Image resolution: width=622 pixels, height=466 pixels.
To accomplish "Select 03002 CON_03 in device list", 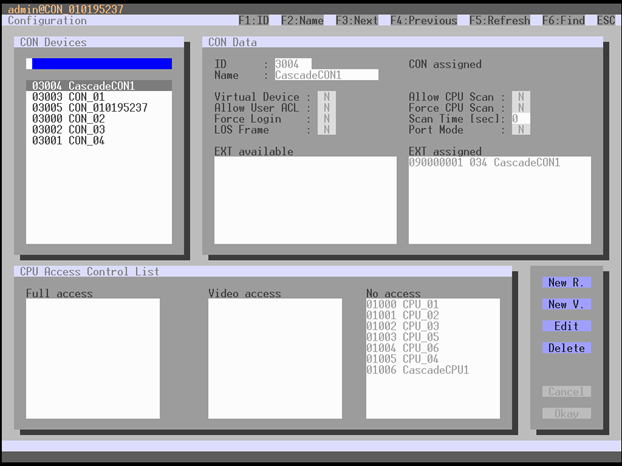I will [99, 129].
